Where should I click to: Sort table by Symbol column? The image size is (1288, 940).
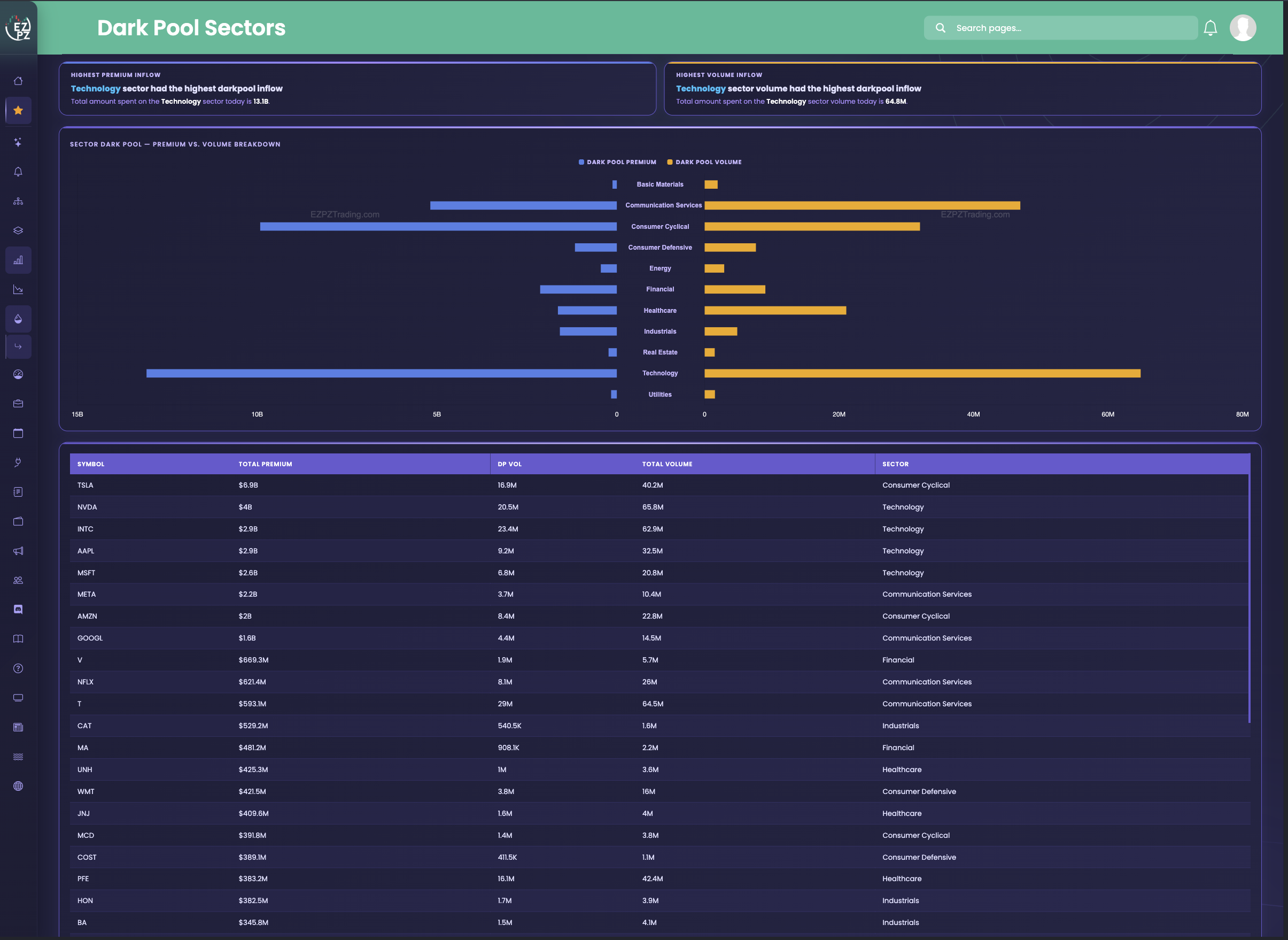click(x=91, y=464)
